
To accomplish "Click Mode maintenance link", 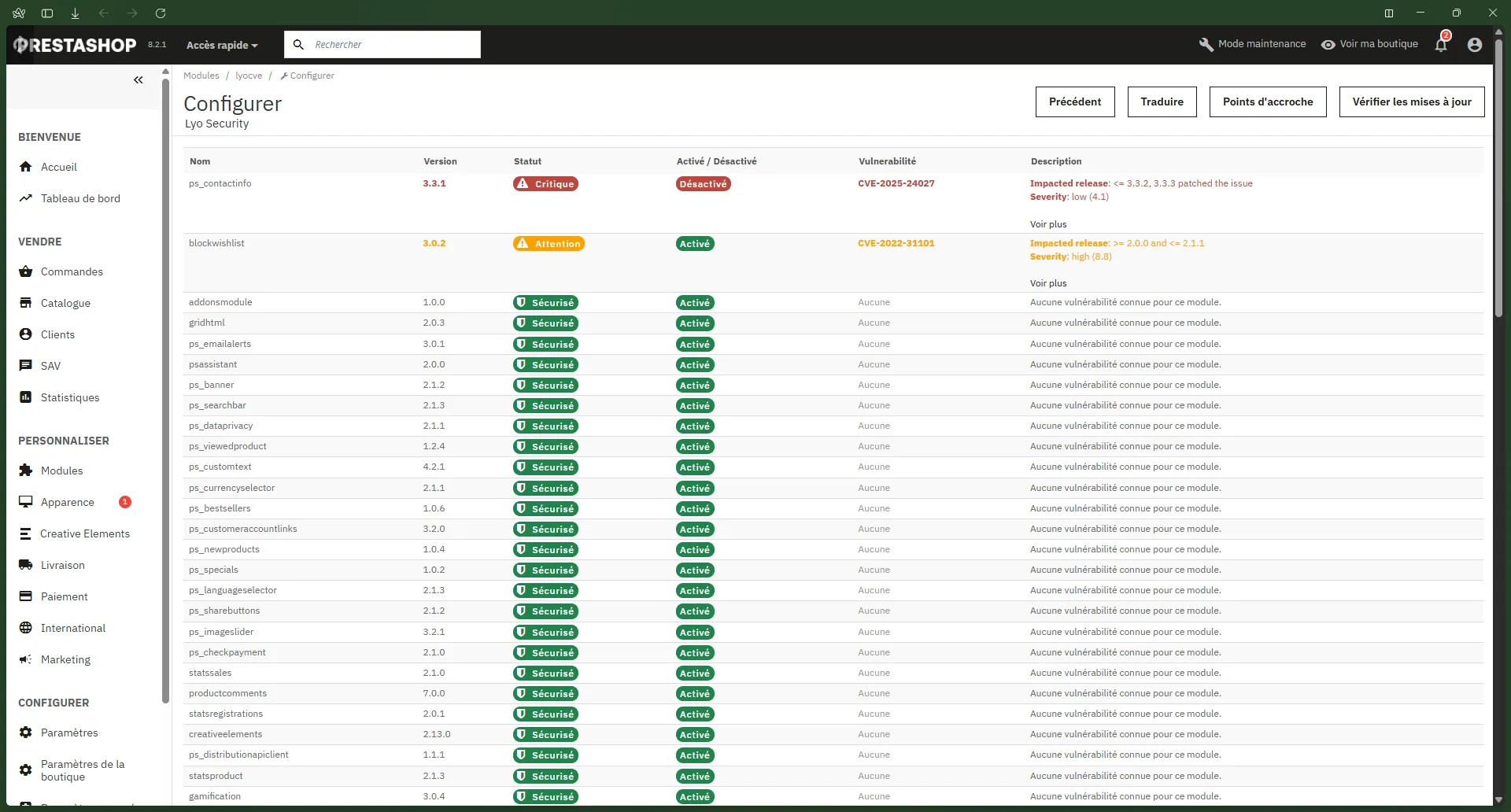I will click(1252, 44).
